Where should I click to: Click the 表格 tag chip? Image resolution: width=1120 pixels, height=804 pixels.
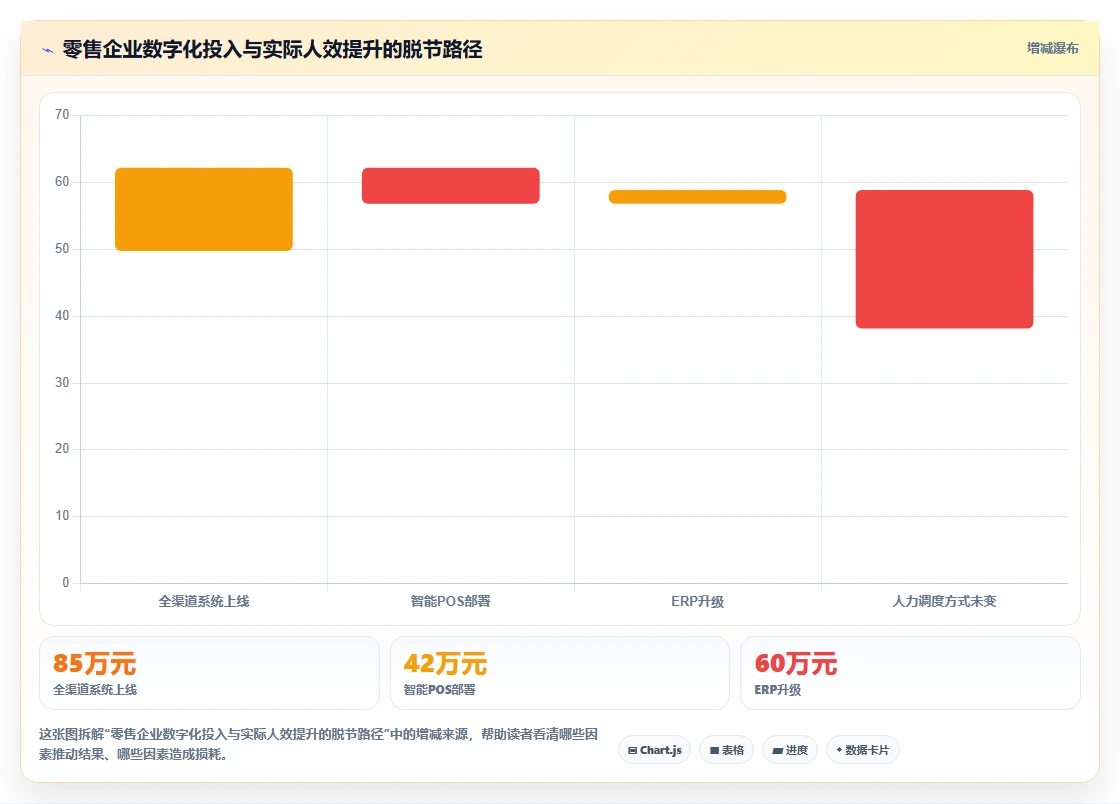[726, 750]
